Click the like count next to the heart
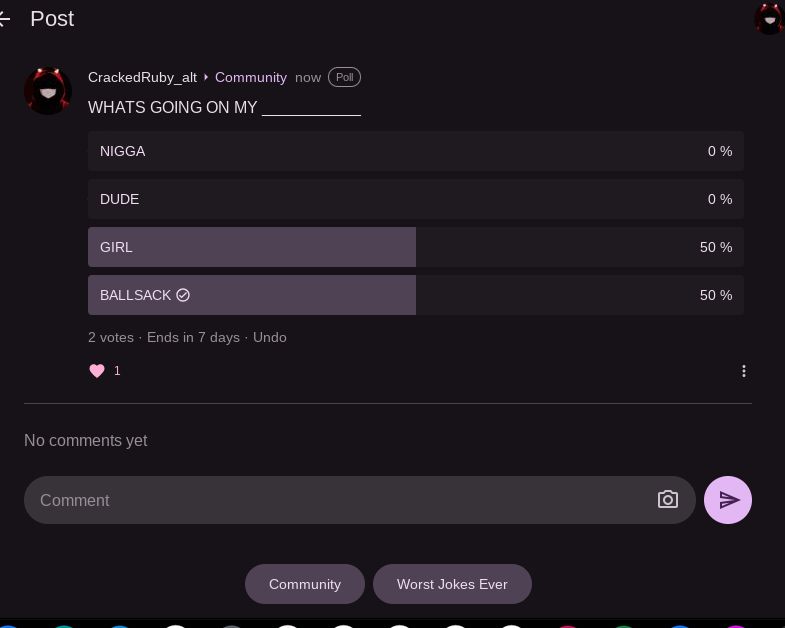785x628 pixels. point(117,371)
